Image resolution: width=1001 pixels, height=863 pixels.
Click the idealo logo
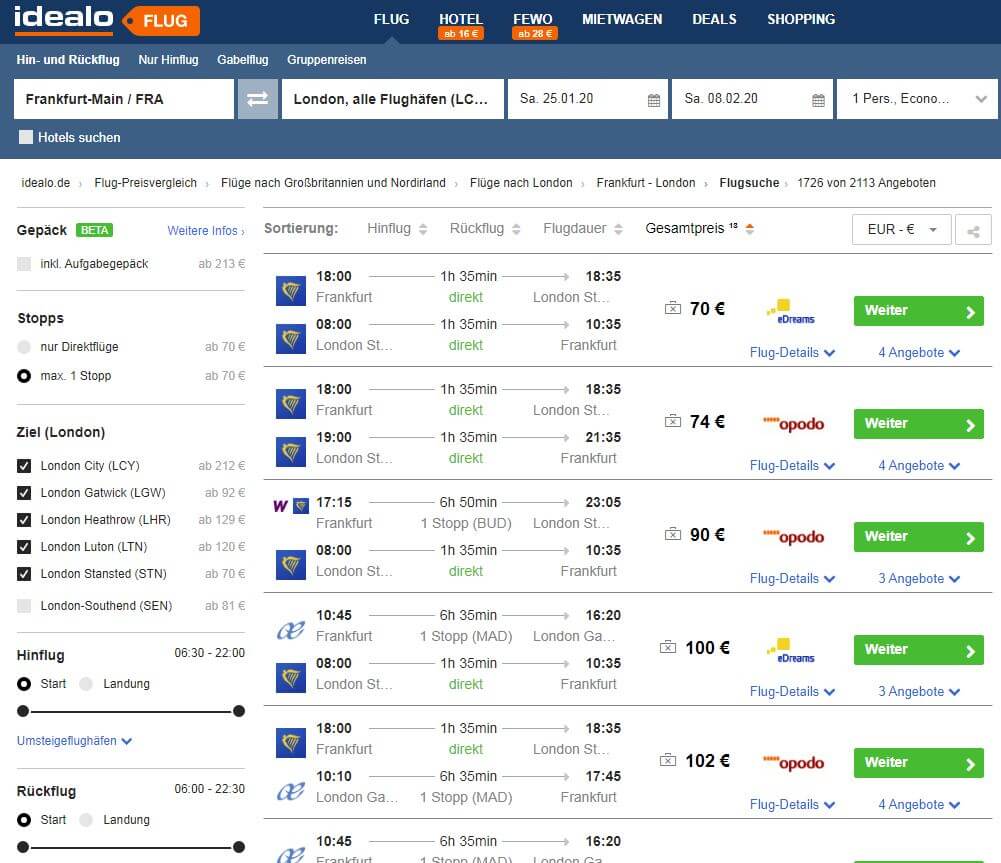[x=64, y=19]
